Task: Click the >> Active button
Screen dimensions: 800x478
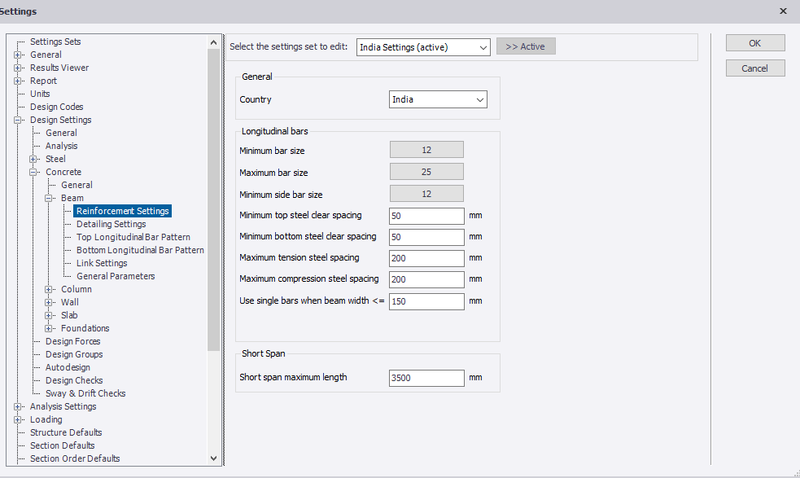Action: click(x=526, y=46)
